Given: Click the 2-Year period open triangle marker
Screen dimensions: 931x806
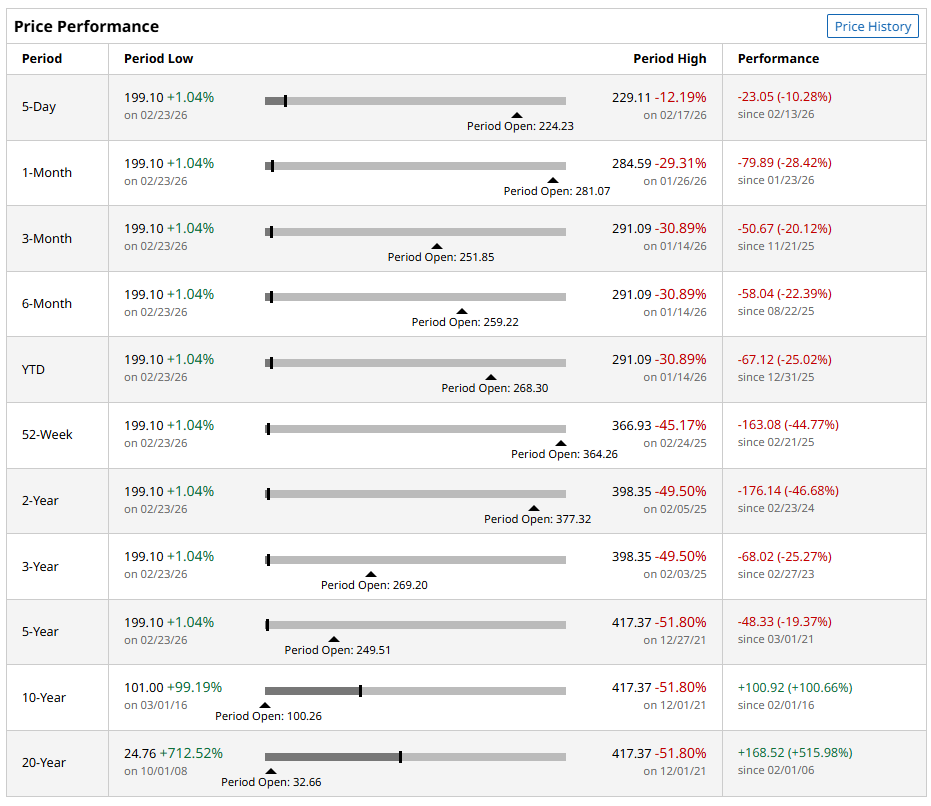Looking at the screenshot, I should click(x=534, y=508).
